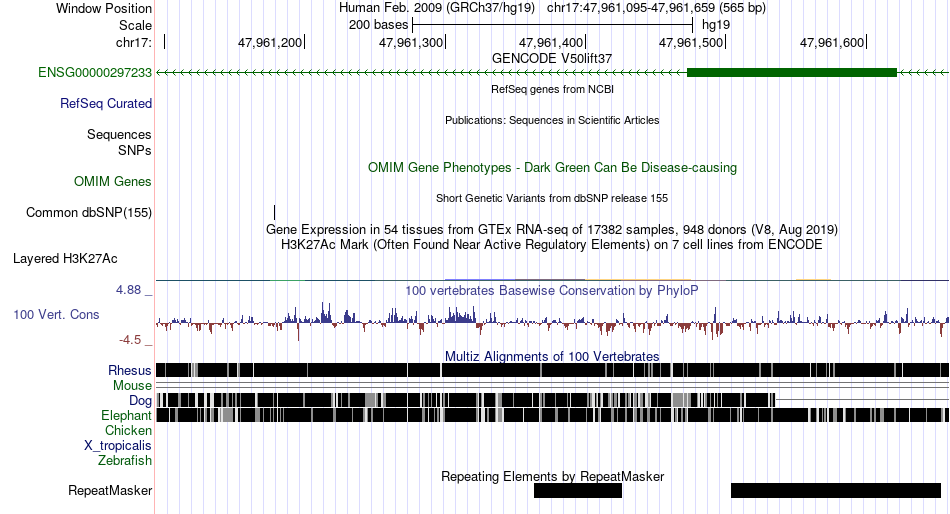The width and height of the screenshot is (950, 514).
Task: Select the Dog alignment row label
Action: click(140, 401)
